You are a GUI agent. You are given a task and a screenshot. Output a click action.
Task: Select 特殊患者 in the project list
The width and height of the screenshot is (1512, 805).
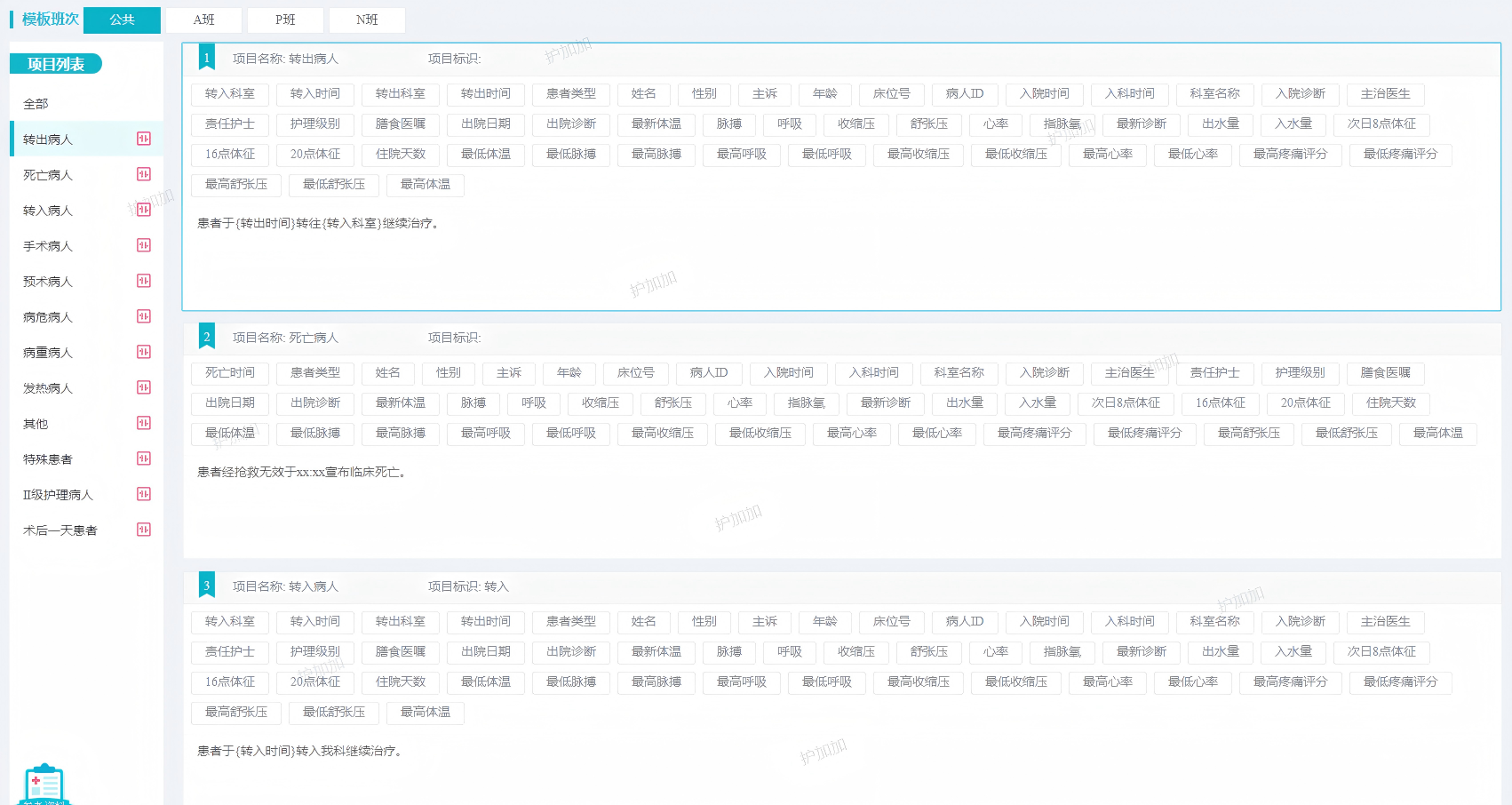86,459
